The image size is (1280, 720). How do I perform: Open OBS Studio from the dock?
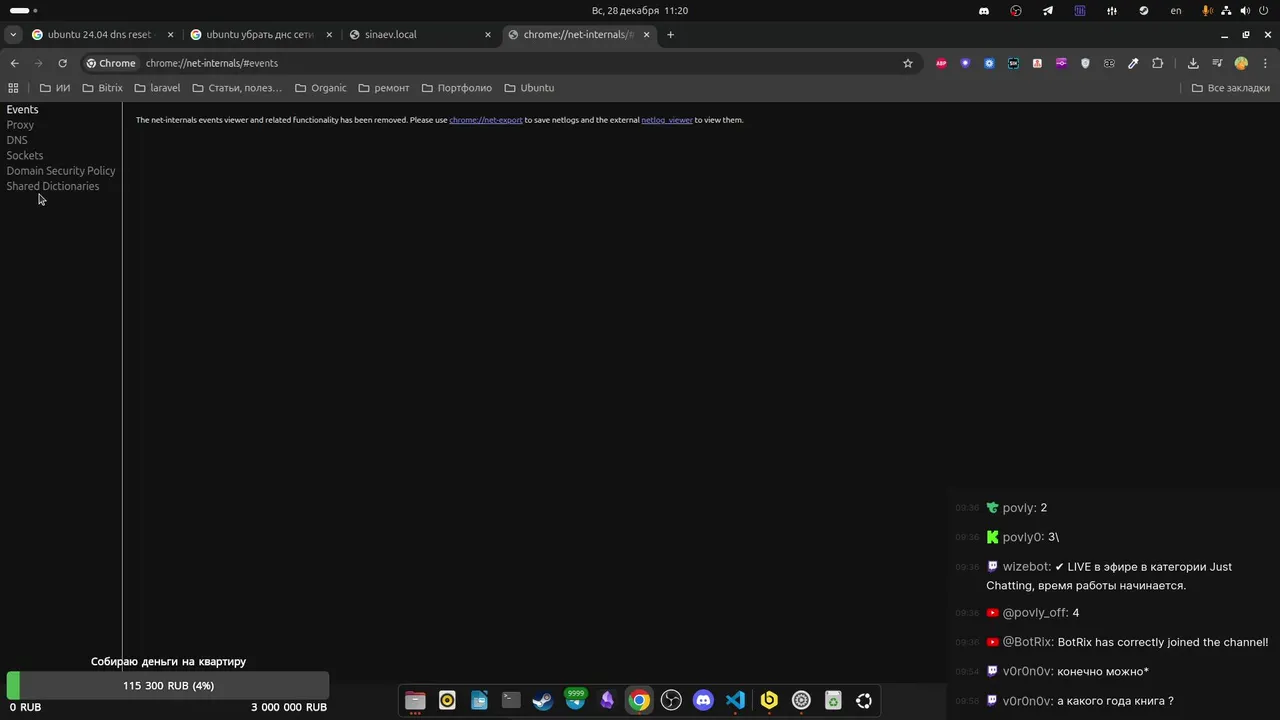[671, 700]
